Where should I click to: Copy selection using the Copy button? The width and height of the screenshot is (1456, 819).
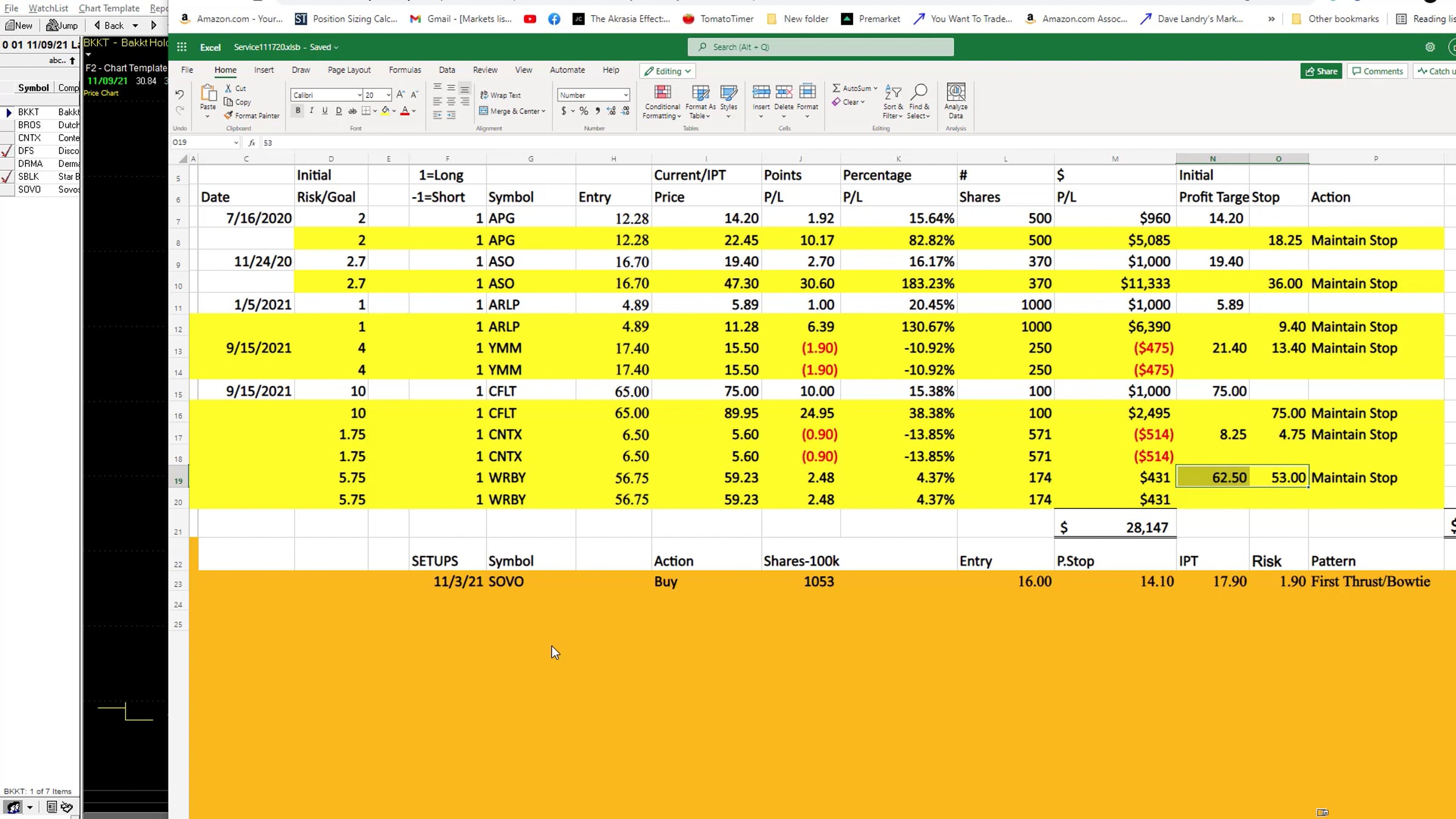237,102
